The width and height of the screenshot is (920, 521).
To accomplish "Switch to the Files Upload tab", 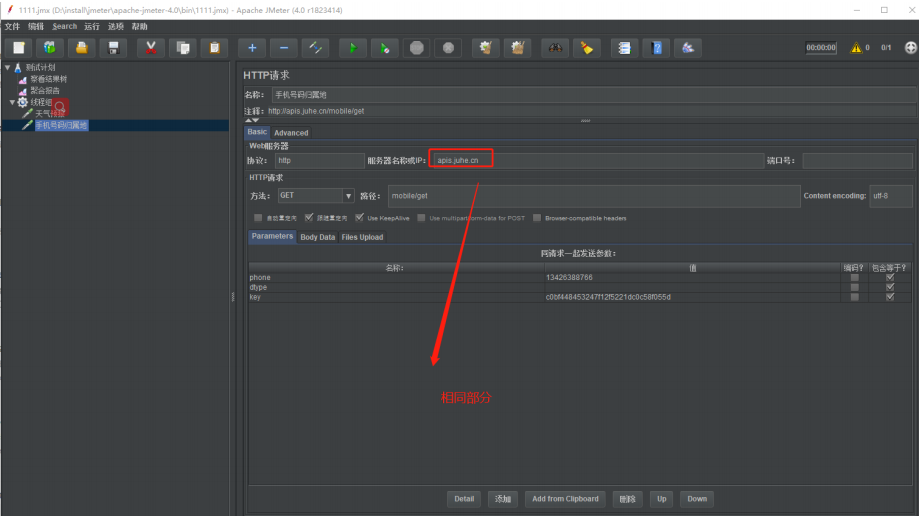I will click(x=362, y=237).
